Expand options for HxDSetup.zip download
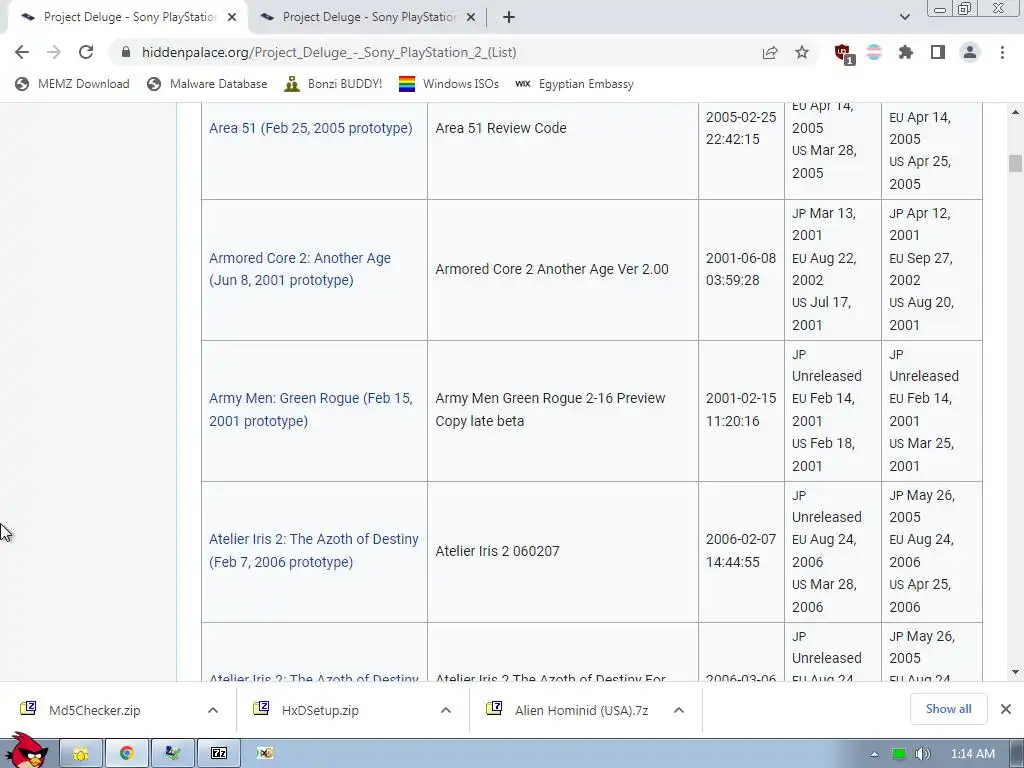 (x=445, y=710)
